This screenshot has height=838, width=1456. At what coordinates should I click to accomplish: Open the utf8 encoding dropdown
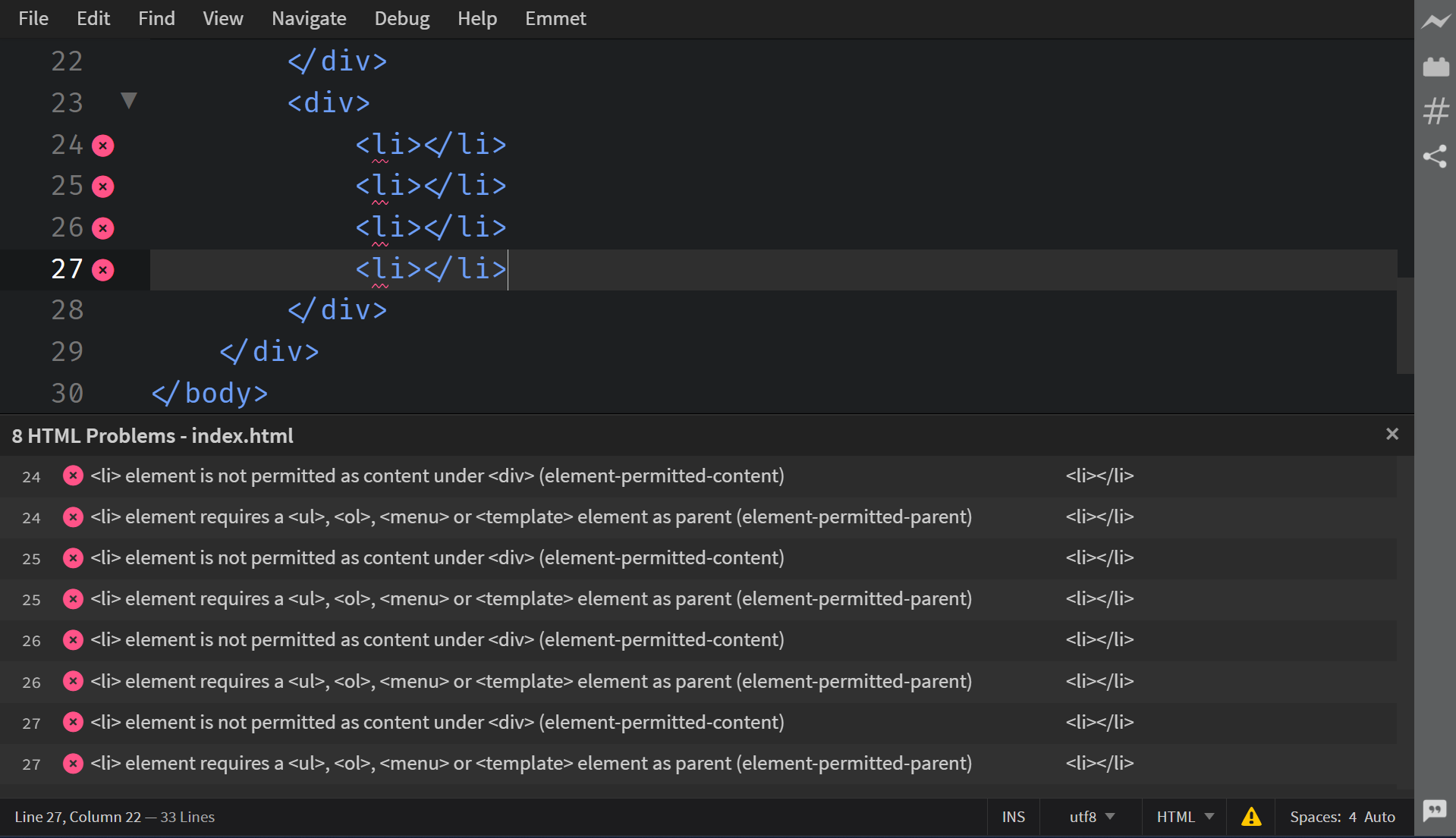(x=1091, y=817)
